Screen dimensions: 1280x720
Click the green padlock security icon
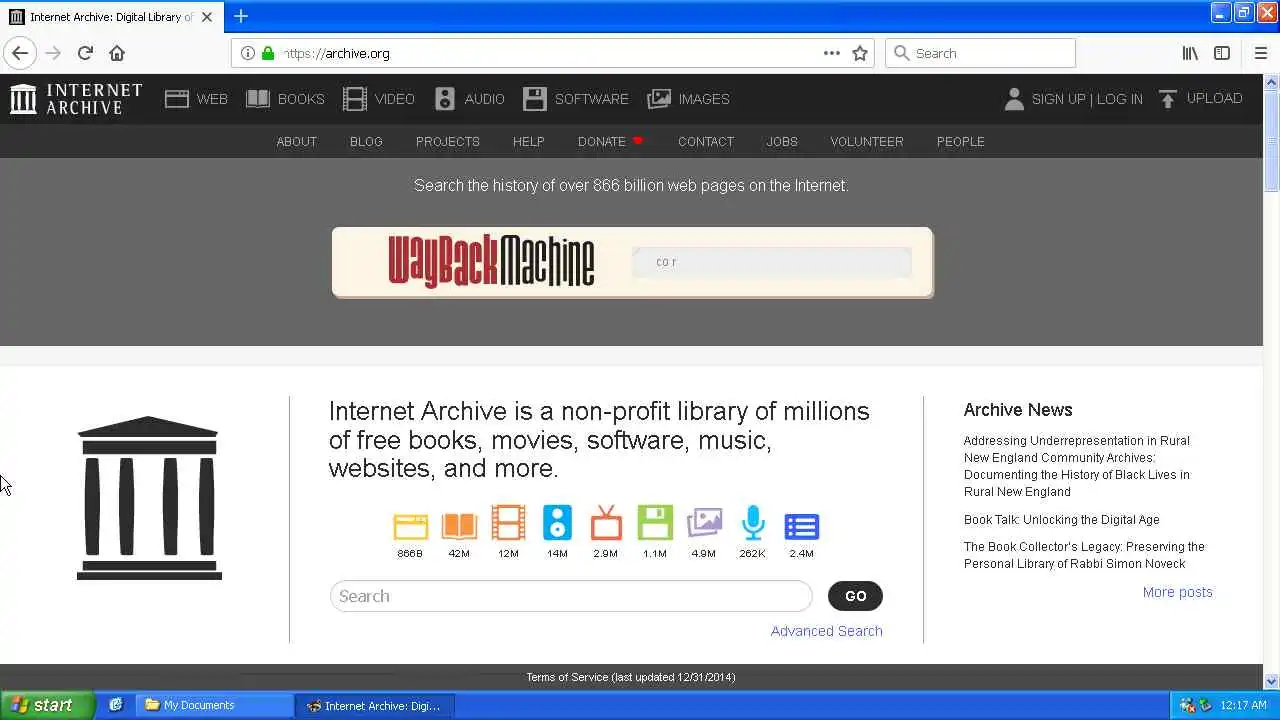tap(268, 53)
